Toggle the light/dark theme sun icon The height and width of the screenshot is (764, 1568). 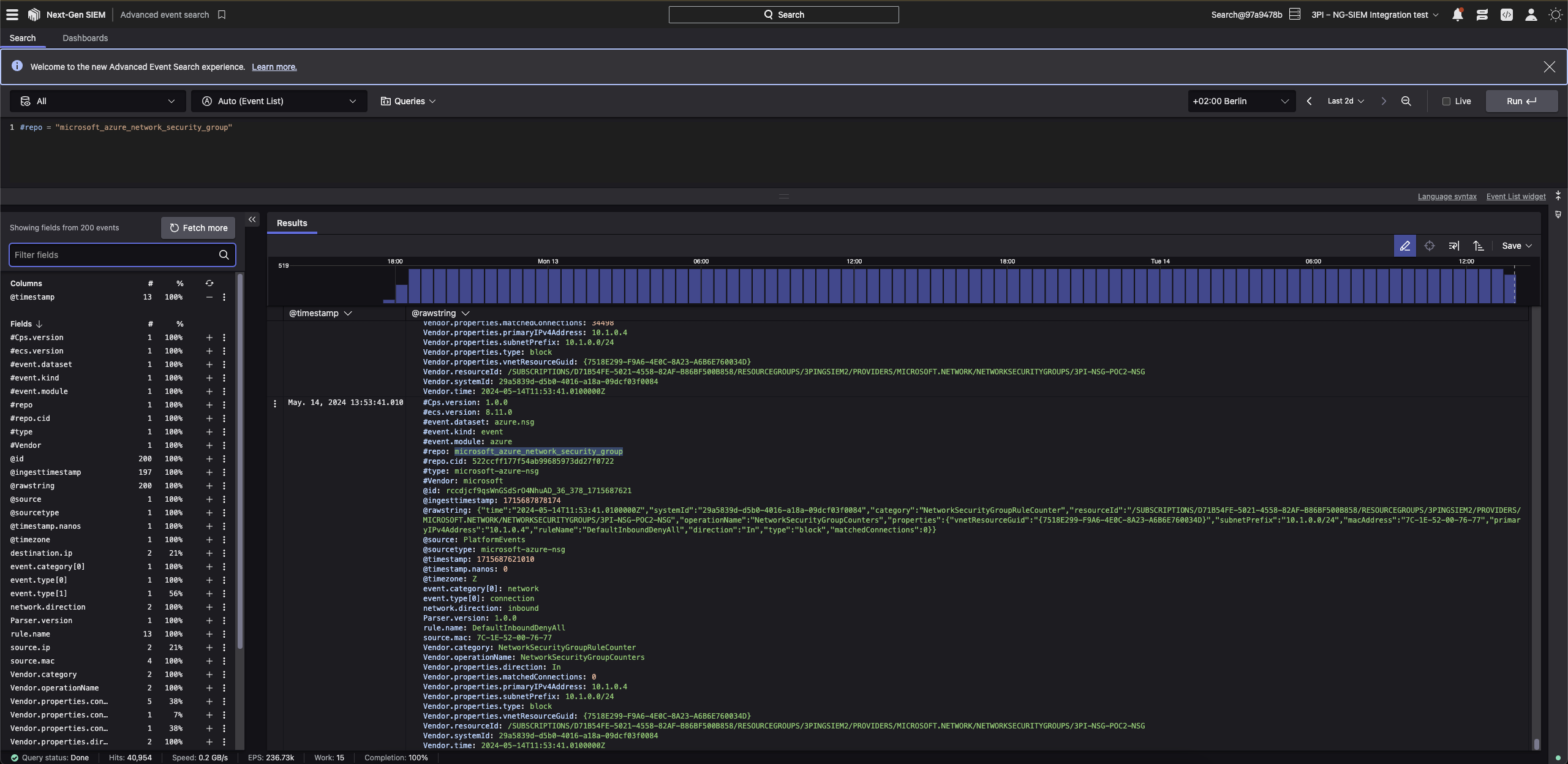tap(1555, 15)
